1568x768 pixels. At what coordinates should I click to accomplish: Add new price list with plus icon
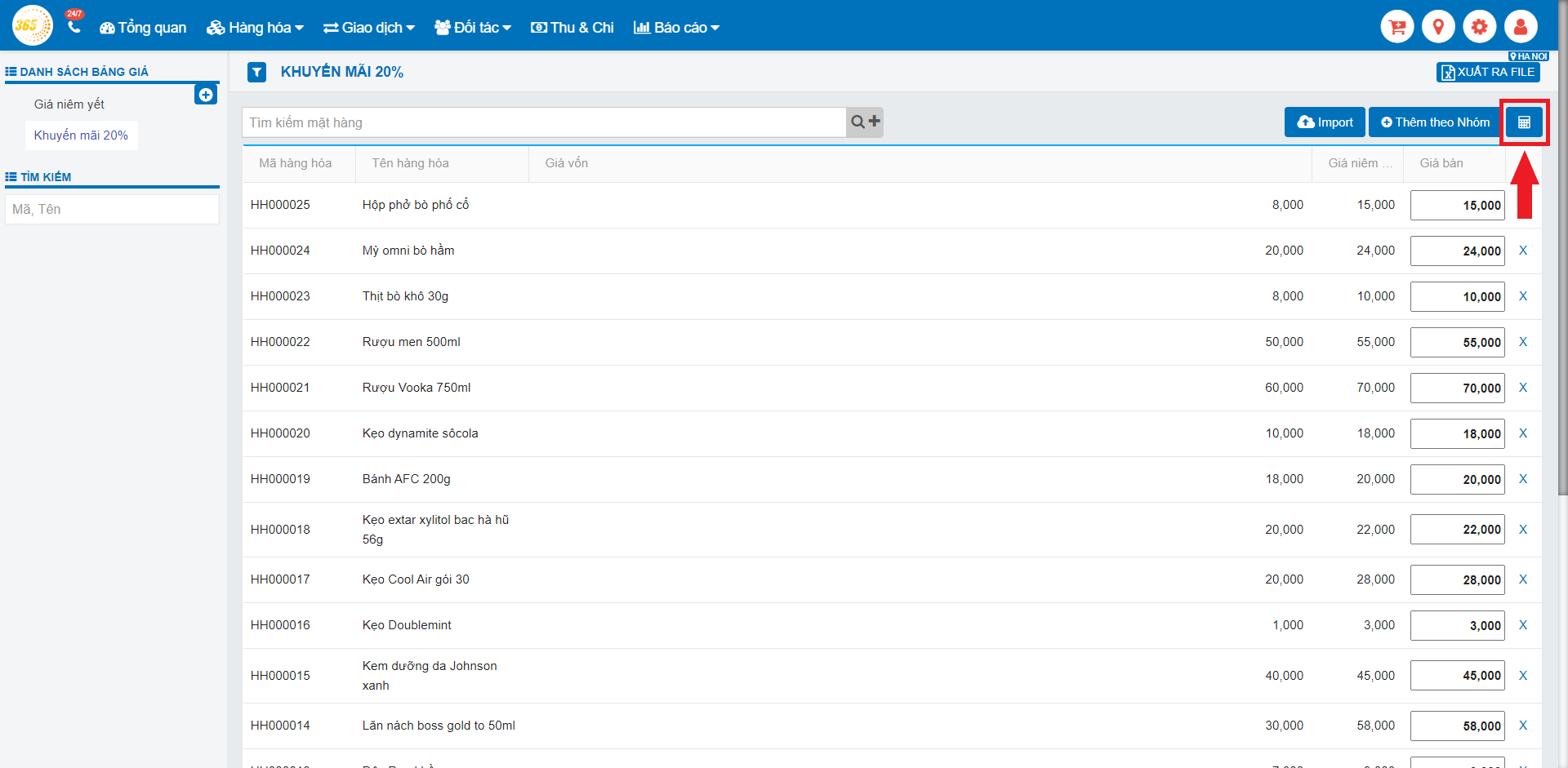pyautogui.click(x=206, y=95)
